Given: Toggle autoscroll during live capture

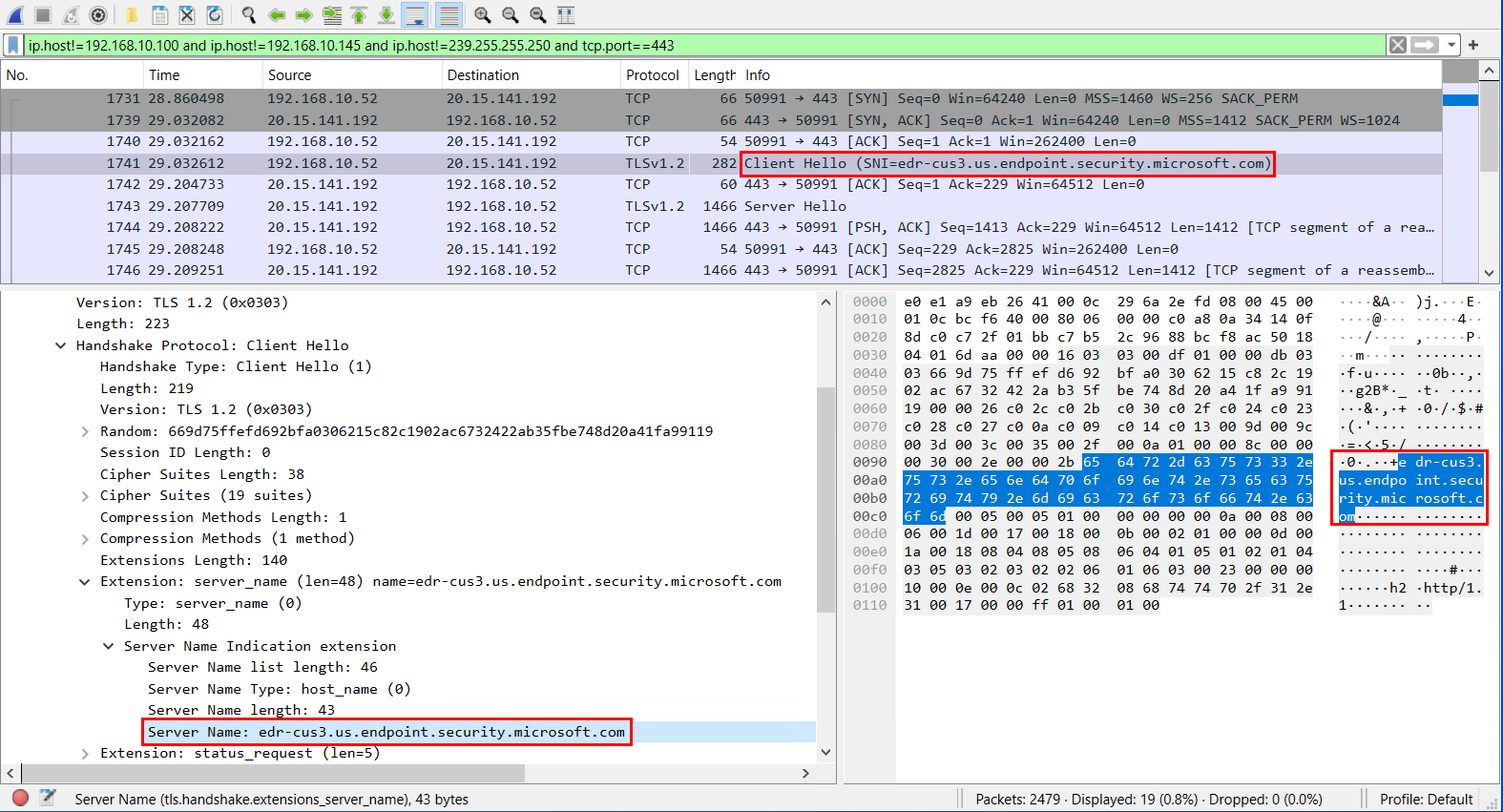Looking at the screenshot, I should [x=414, y=15].
